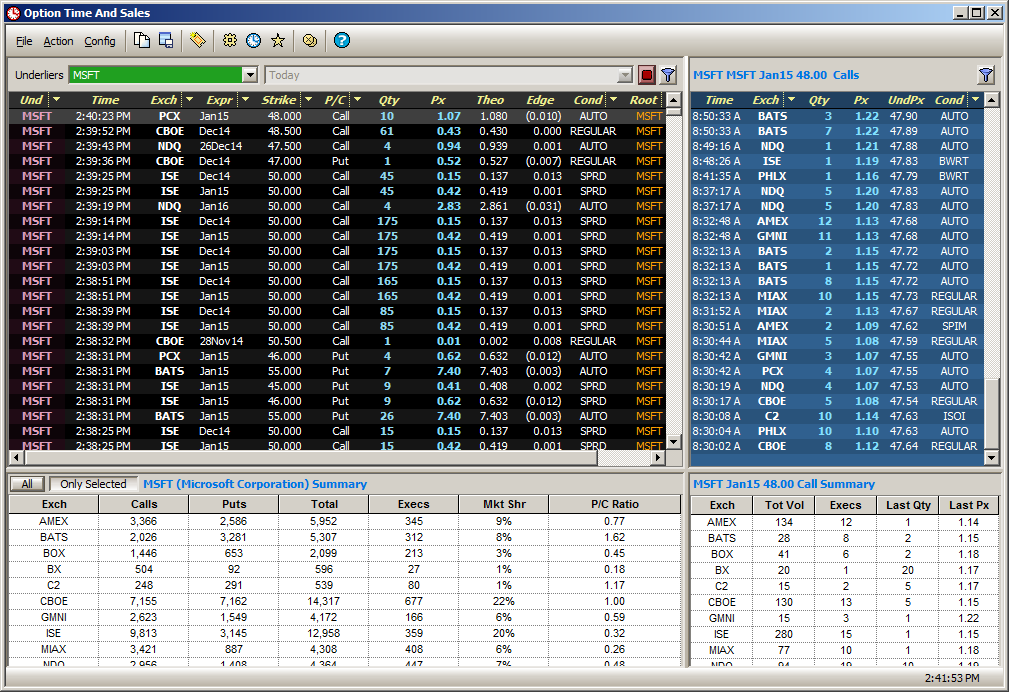This screenshot has height=692, width=1009.
Task: Open settings via the gear icon
Action: [230, 41]
